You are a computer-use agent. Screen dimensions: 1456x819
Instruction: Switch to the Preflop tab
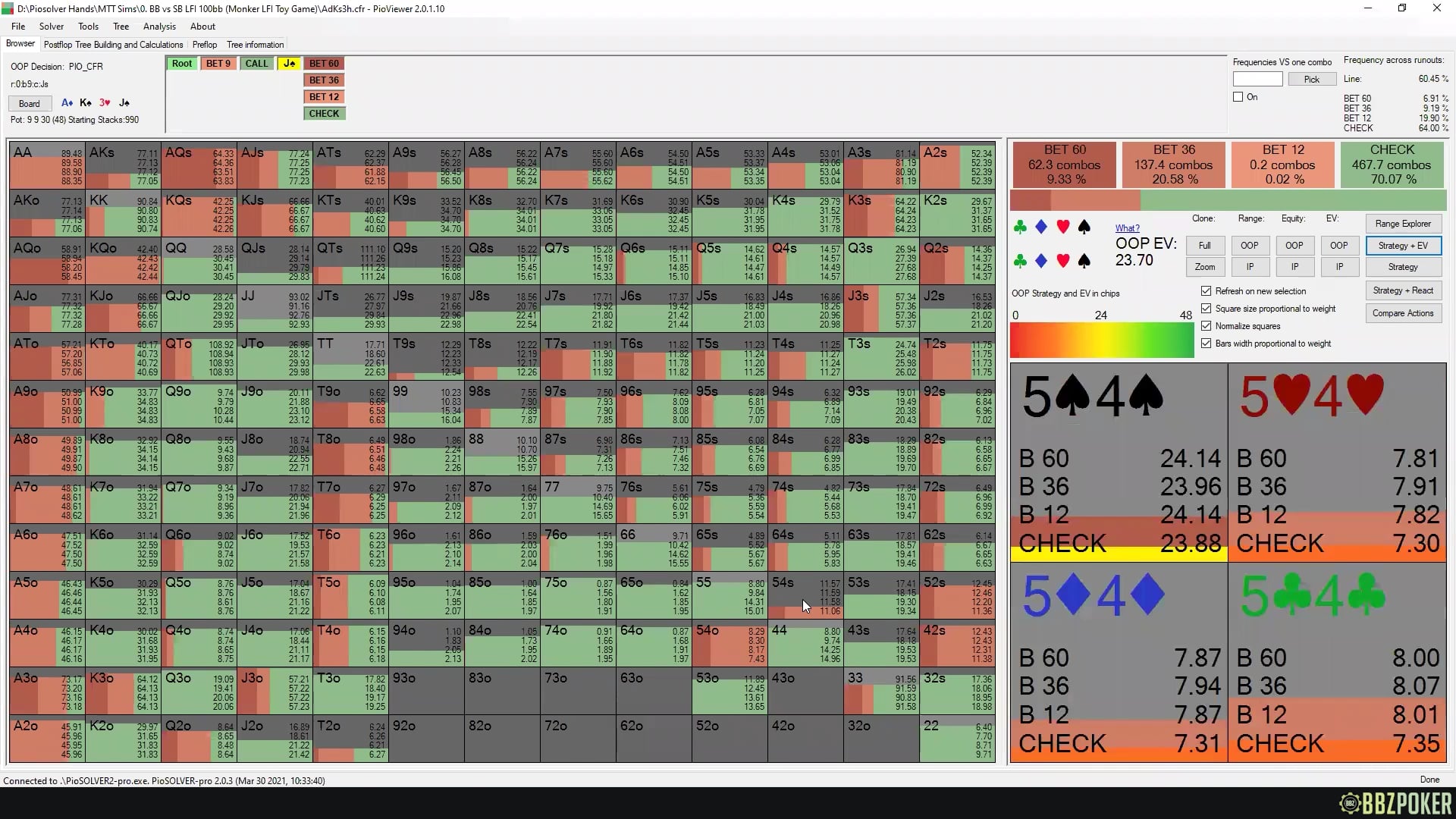tap(205, 45)
